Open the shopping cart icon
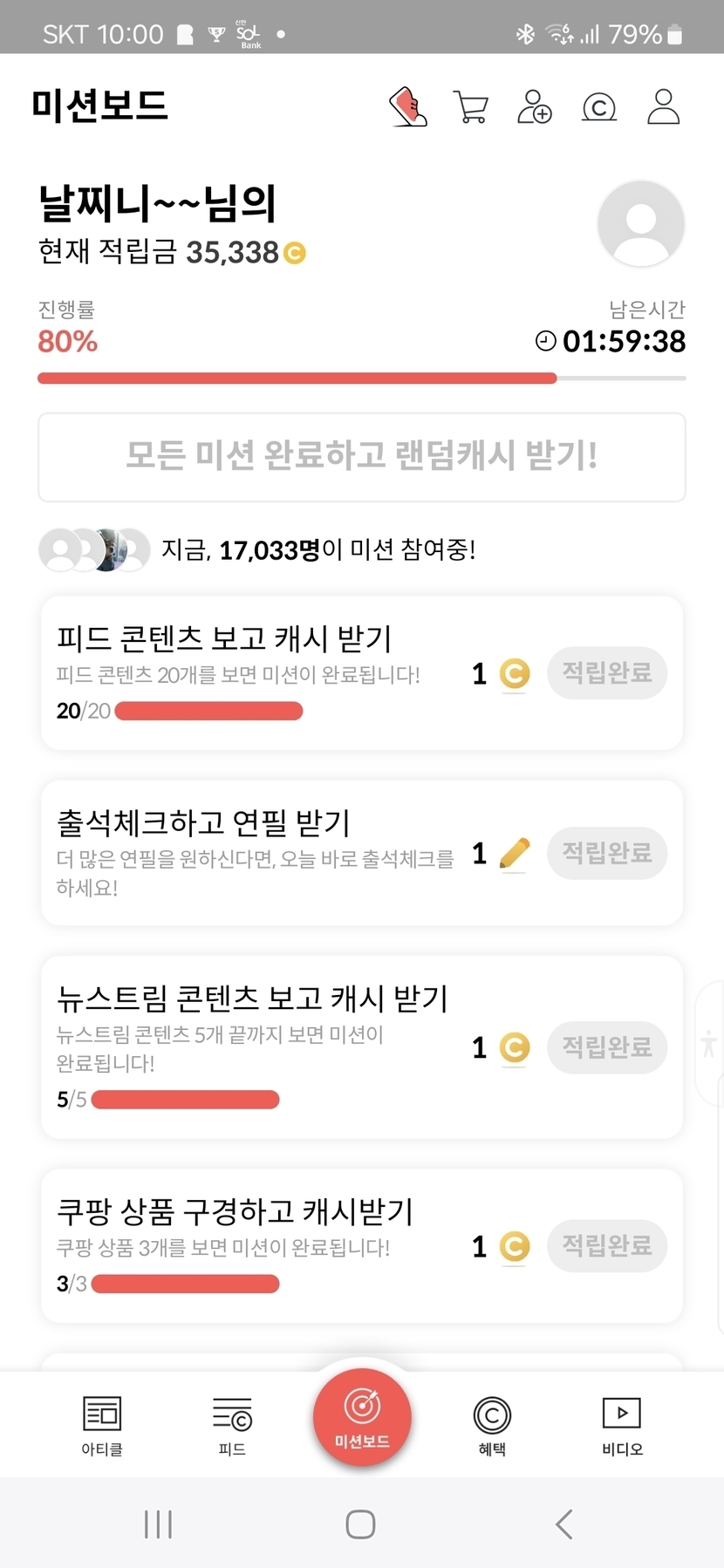 pos(471,107)
